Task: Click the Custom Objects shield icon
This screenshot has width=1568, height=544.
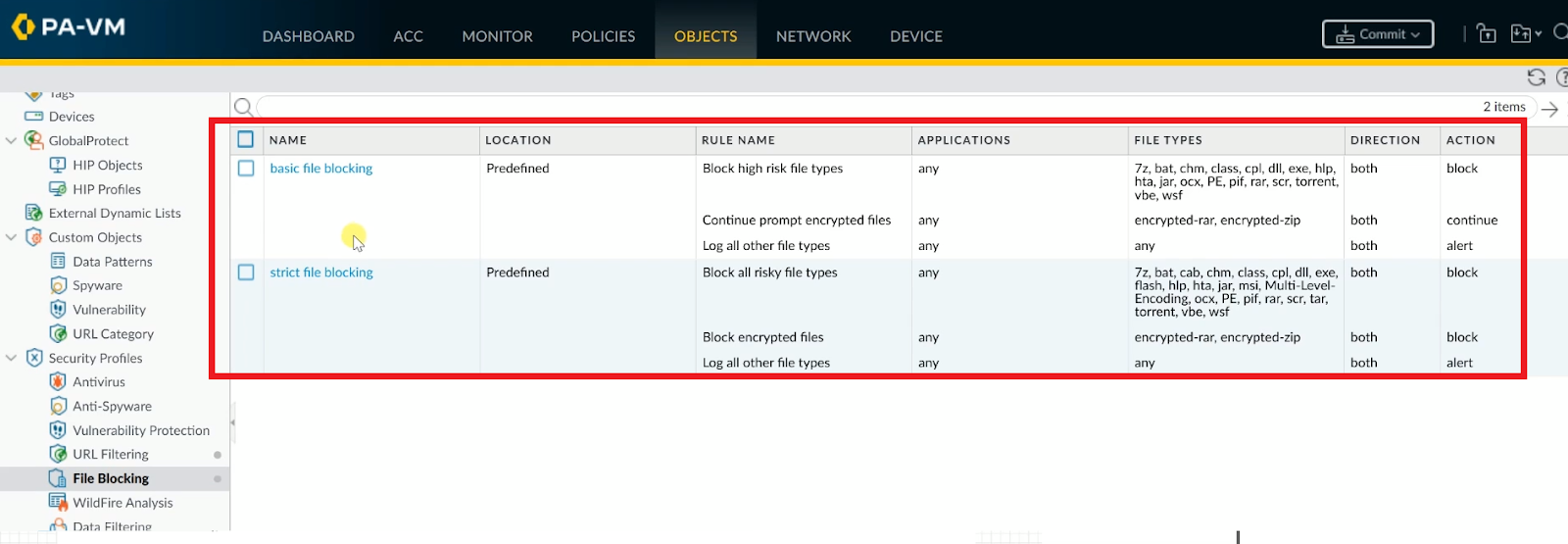Action: [x=33, y=237]
